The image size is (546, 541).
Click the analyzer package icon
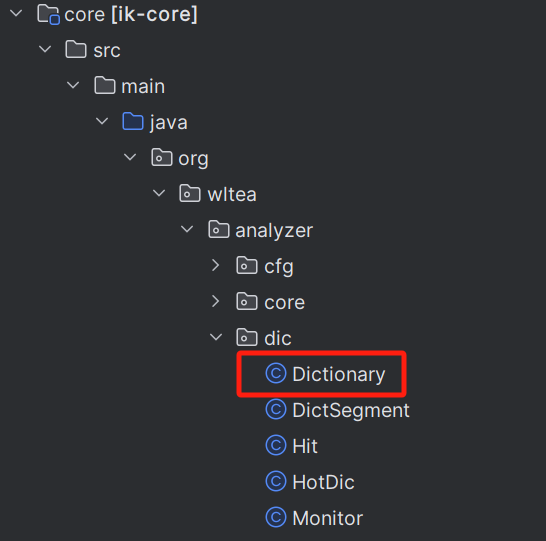coord(219,229)
